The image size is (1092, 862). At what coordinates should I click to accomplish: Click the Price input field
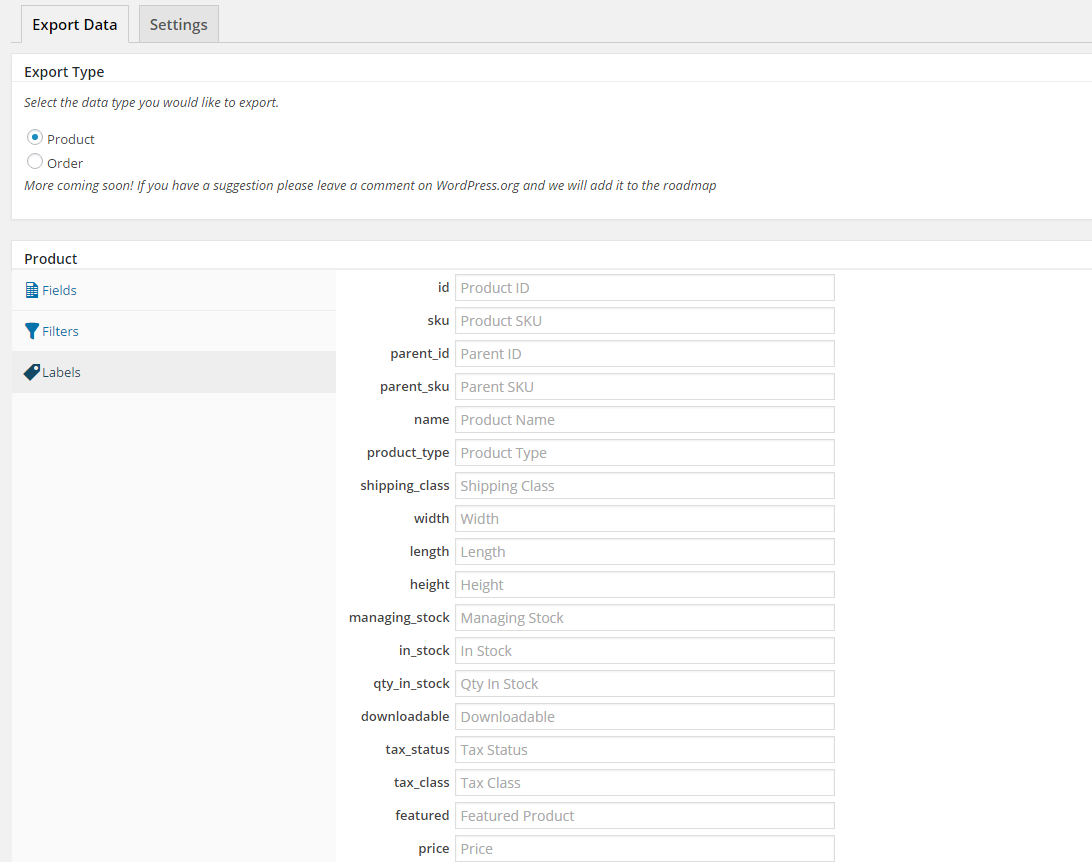point(644,848)
